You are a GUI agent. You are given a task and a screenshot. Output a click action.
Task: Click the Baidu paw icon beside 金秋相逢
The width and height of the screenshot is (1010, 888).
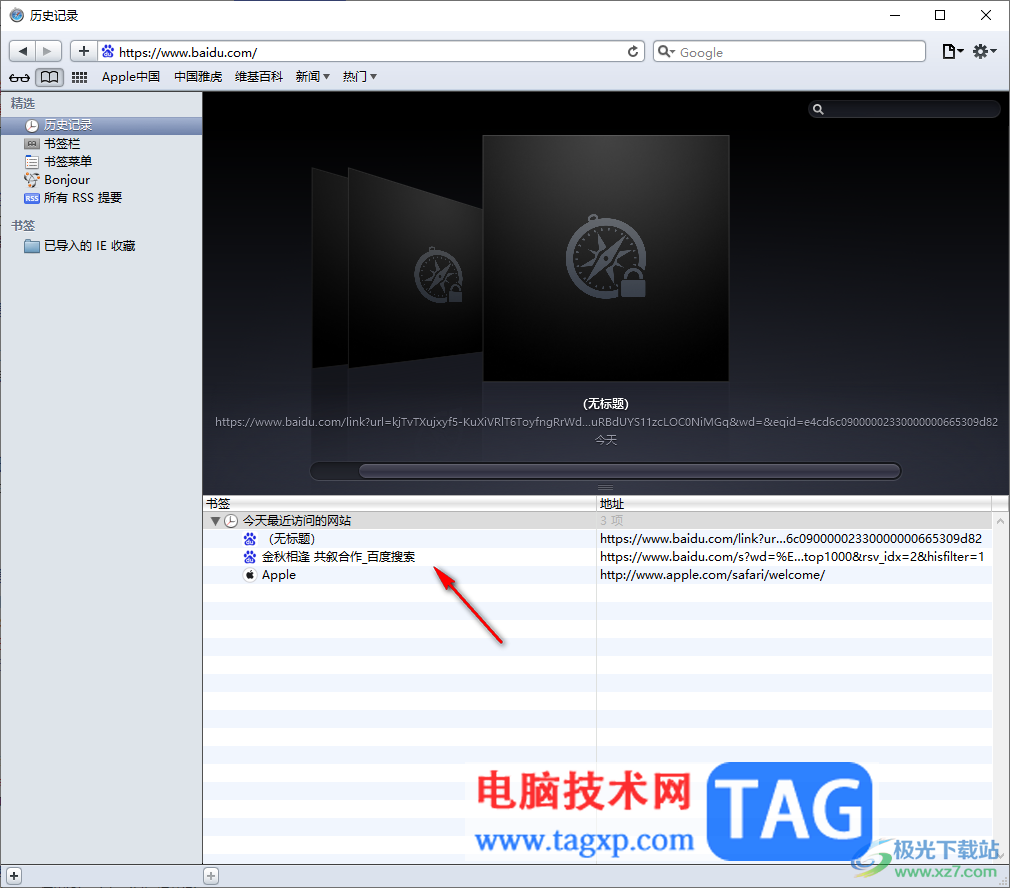tap(249, 556)
